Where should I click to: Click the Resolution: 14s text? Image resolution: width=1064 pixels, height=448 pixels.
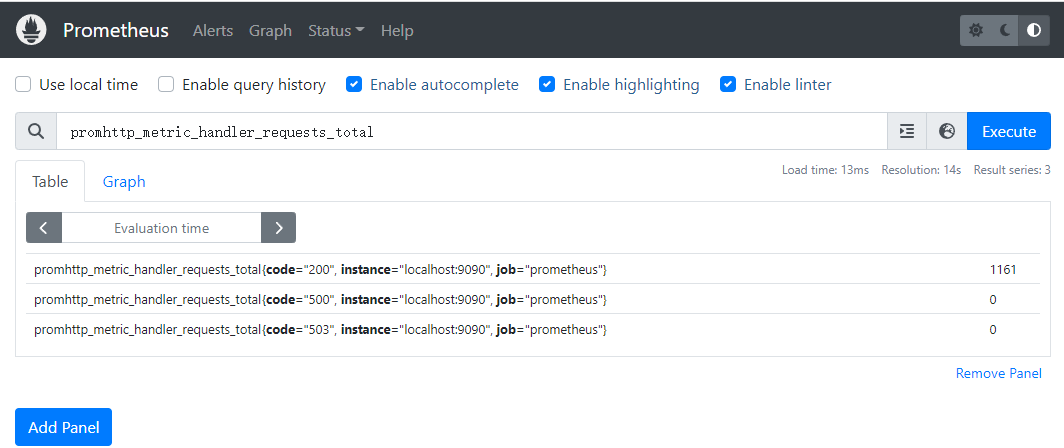point(921,170)
